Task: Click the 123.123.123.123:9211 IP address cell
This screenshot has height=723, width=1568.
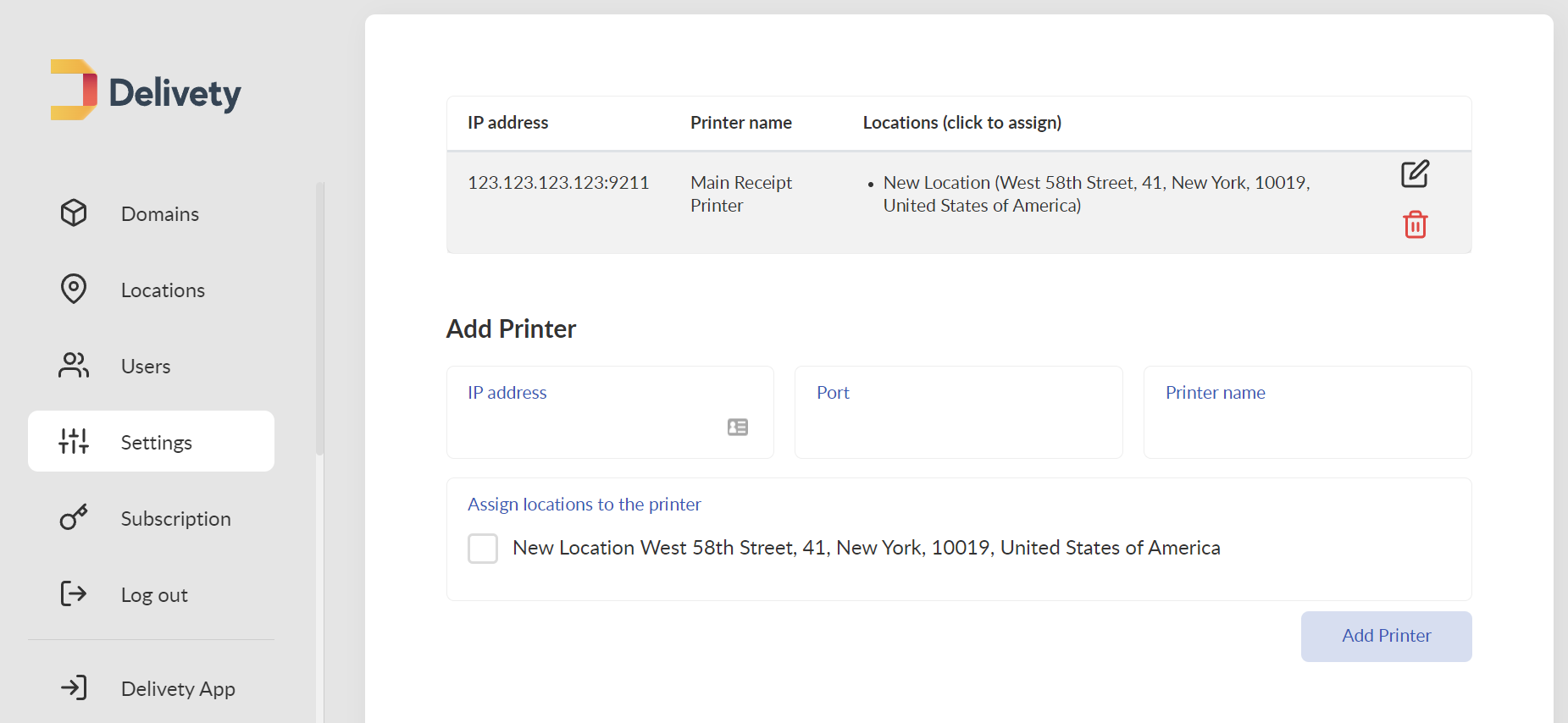Action: 558,183
